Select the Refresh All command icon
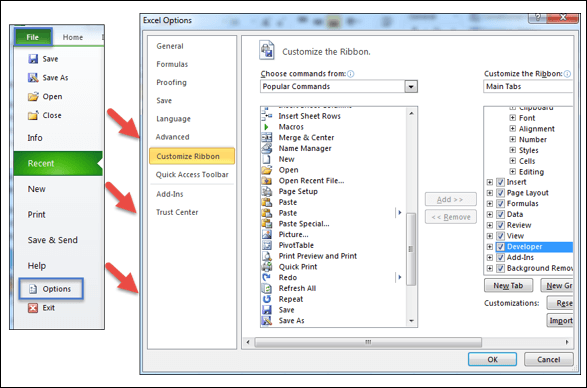The height and width of the screenshot is (388, 587). [x=267, y=288]
